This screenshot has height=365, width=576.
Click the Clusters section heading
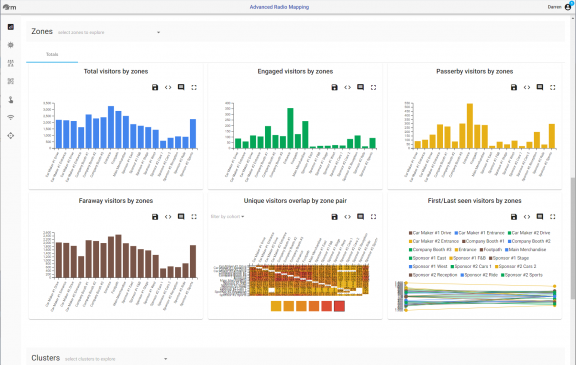click(46, 358)
